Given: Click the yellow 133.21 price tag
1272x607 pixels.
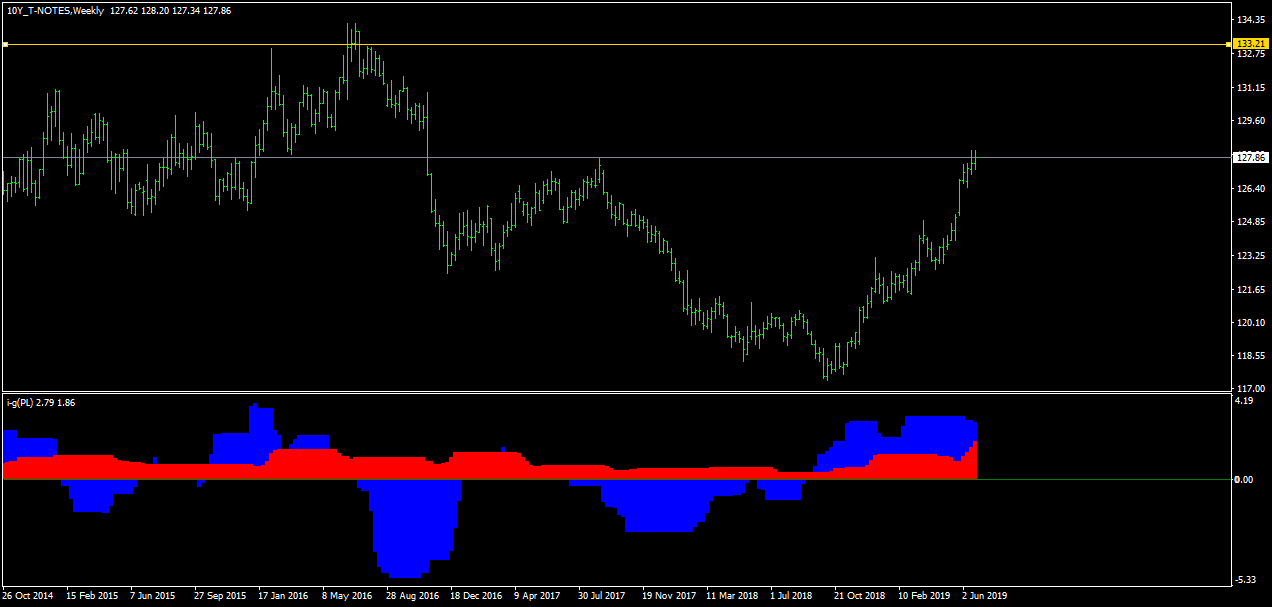Looking at the screenshot, I should point(1251,44).
